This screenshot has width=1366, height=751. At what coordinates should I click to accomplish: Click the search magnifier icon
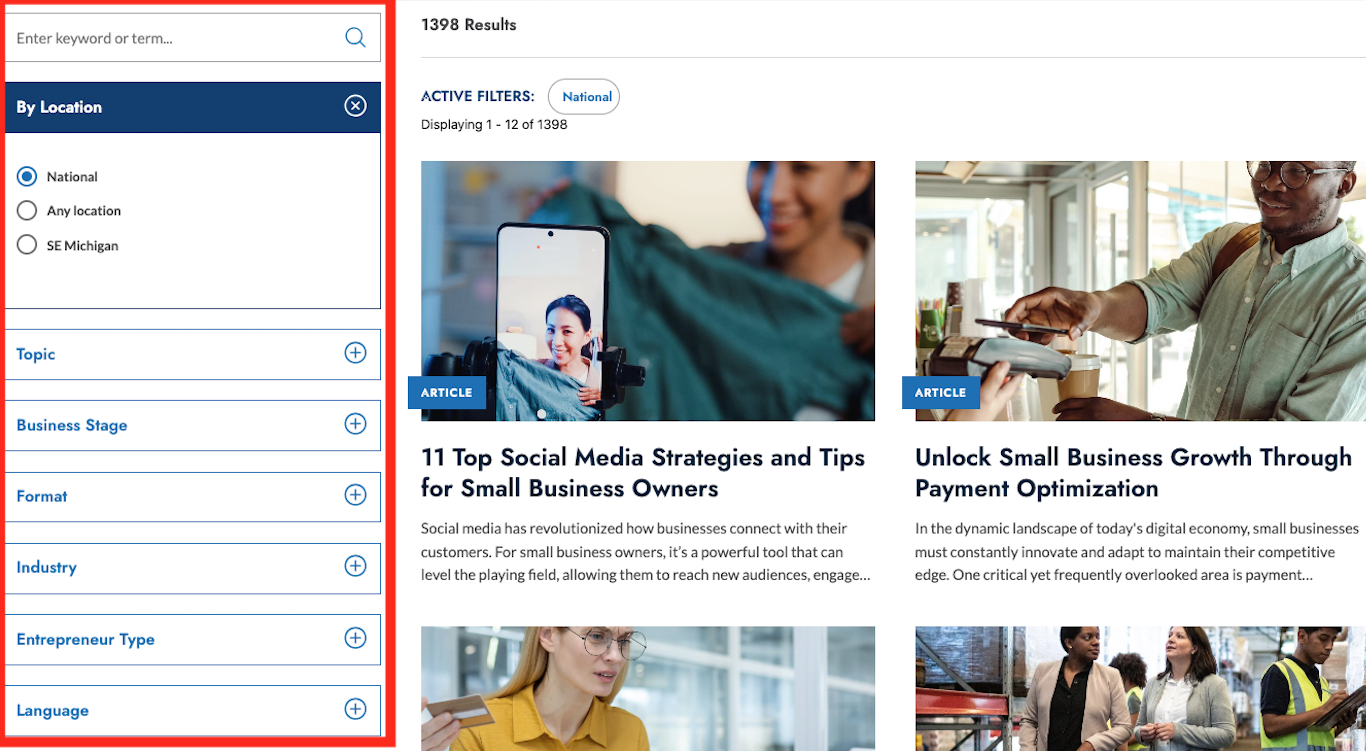(355, 38)
